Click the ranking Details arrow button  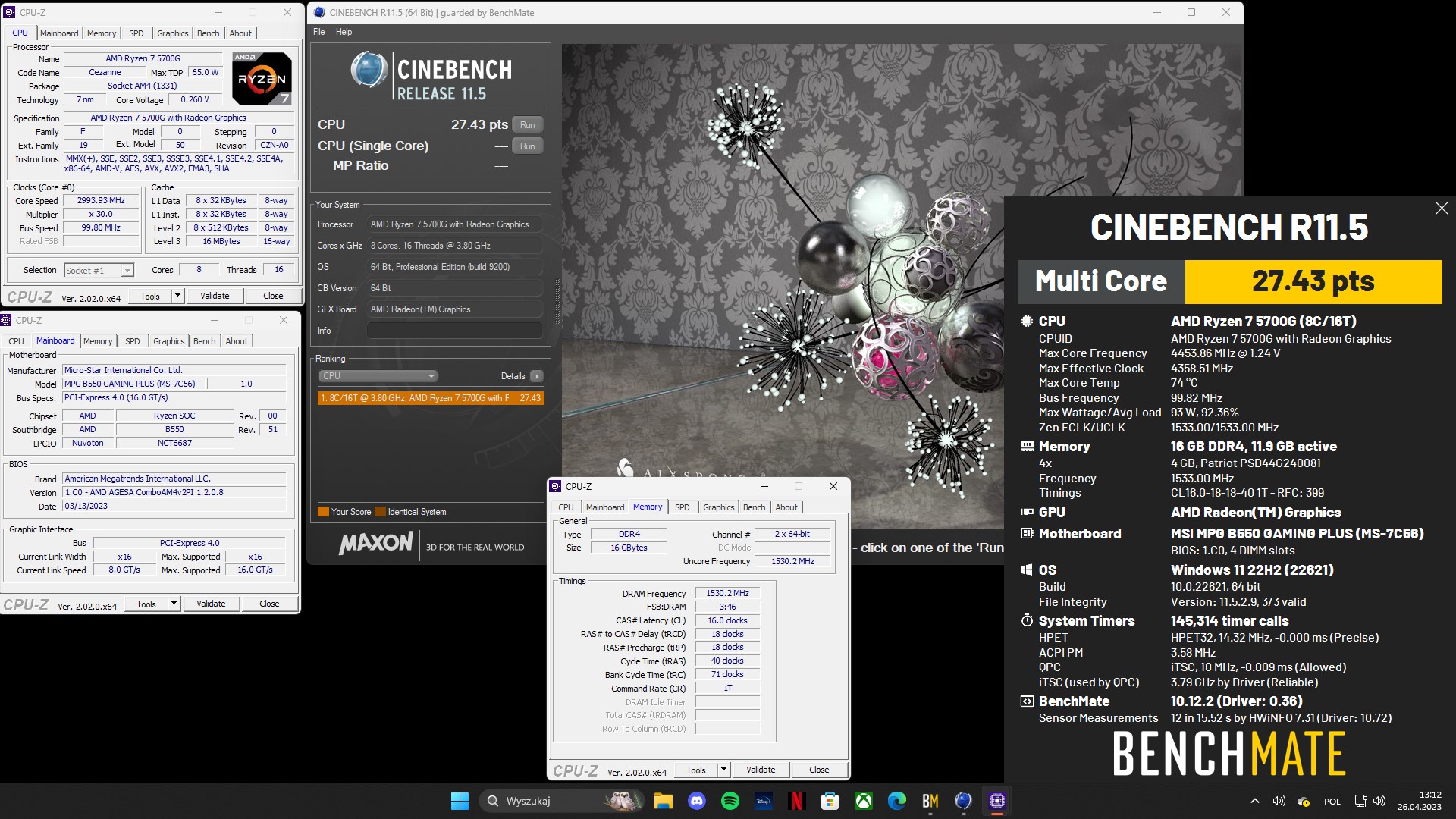click(x=537, y=376)
